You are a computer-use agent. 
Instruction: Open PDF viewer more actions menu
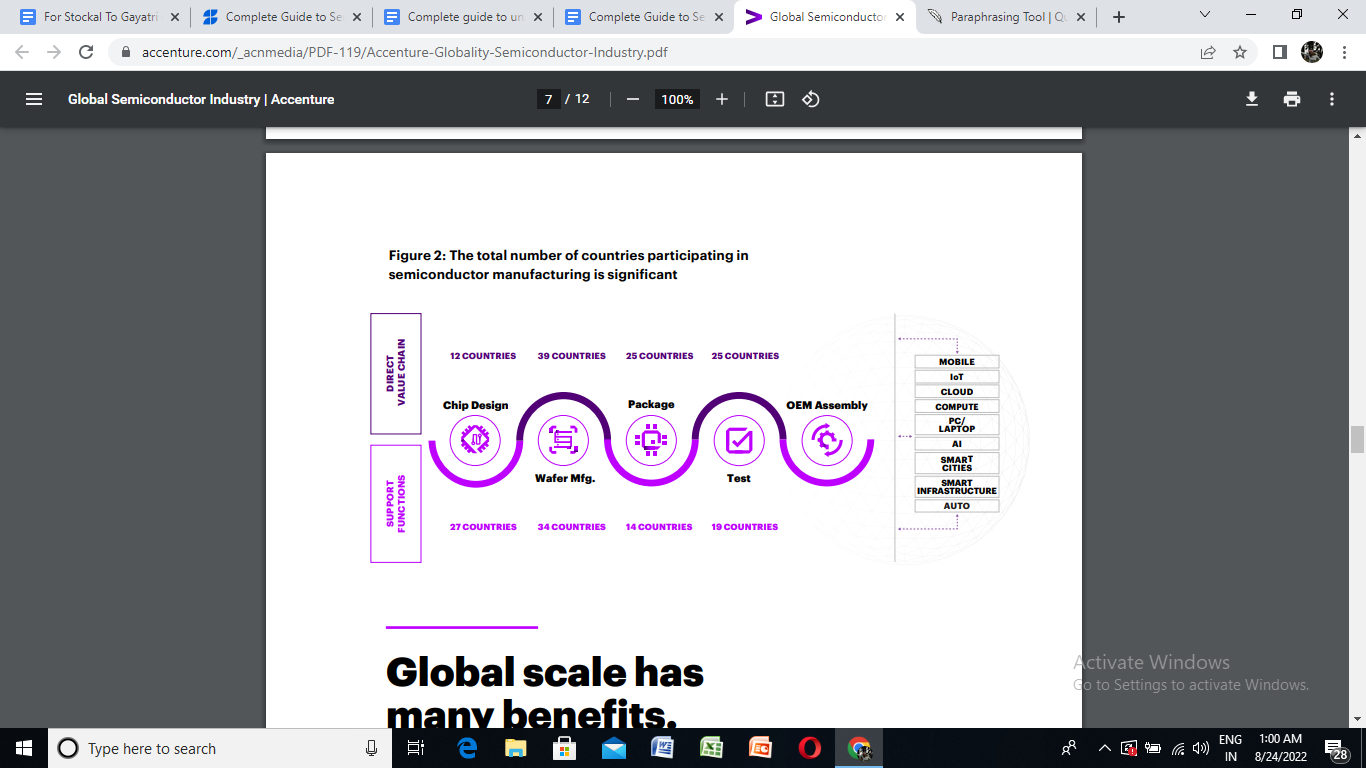1332,99
